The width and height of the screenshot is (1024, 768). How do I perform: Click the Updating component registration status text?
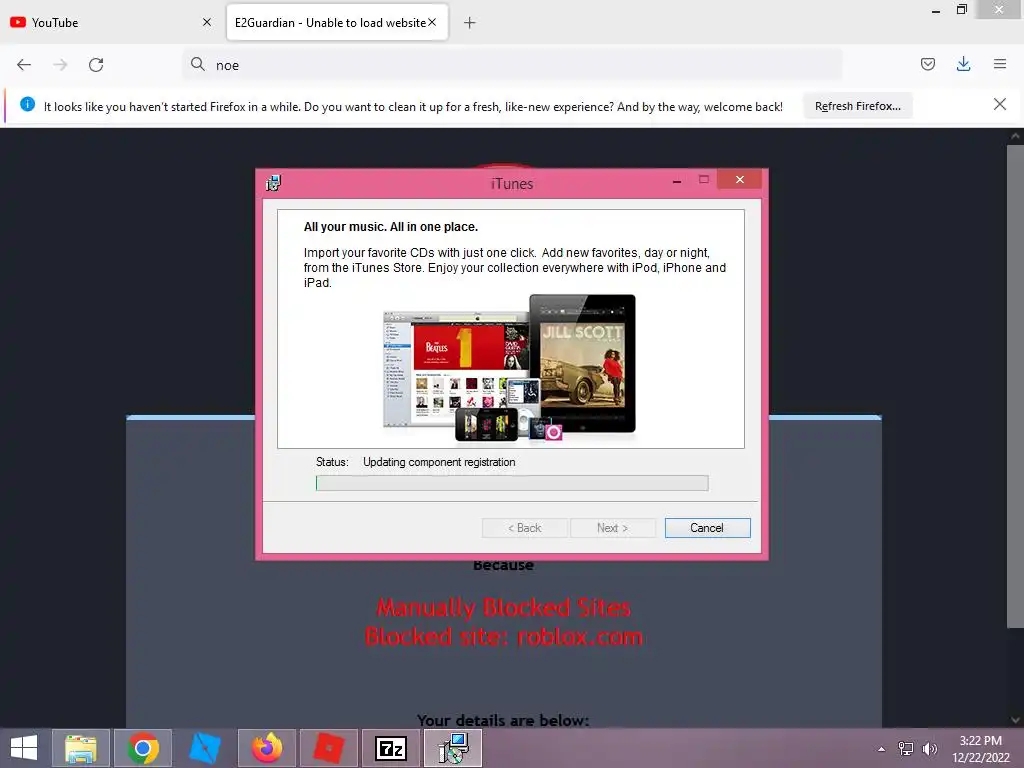pos(439,462)
